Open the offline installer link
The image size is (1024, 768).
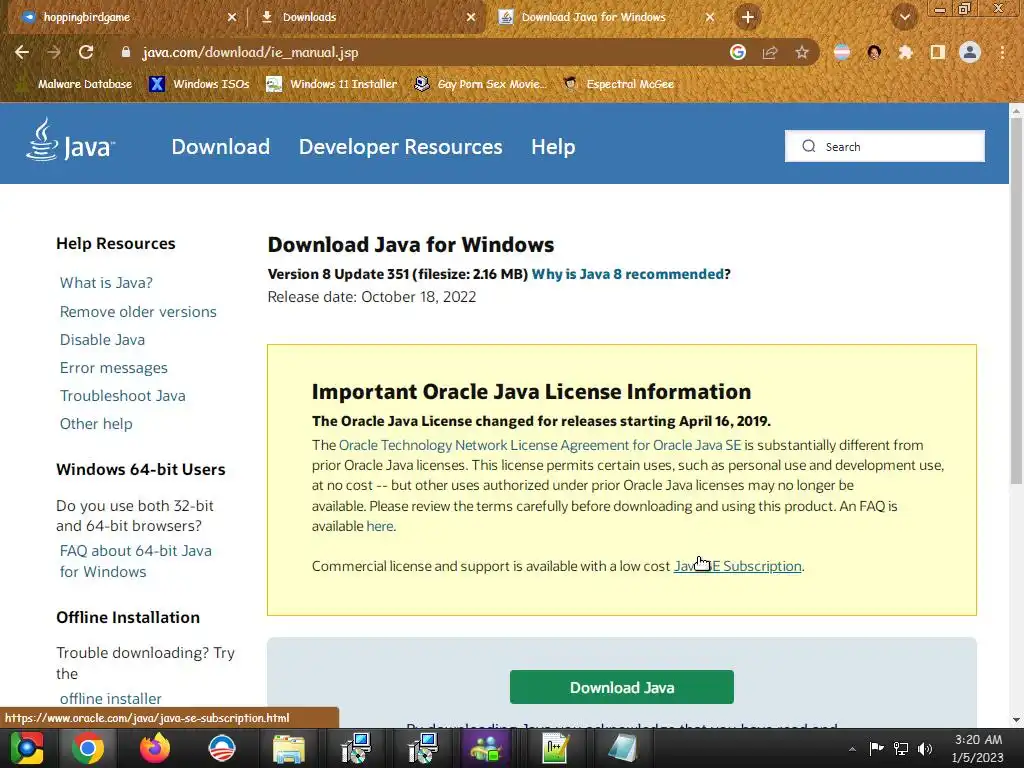click(x=110, y=698)
